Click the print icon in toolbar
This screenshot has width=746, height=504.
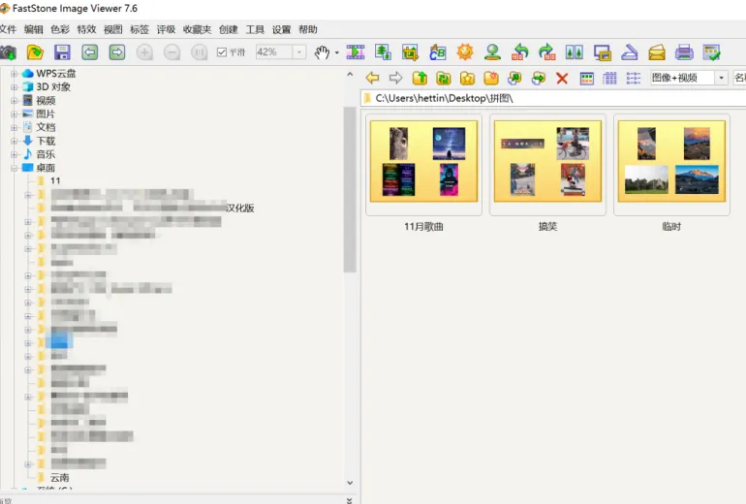pyautogui.click(x=684, y=52)
